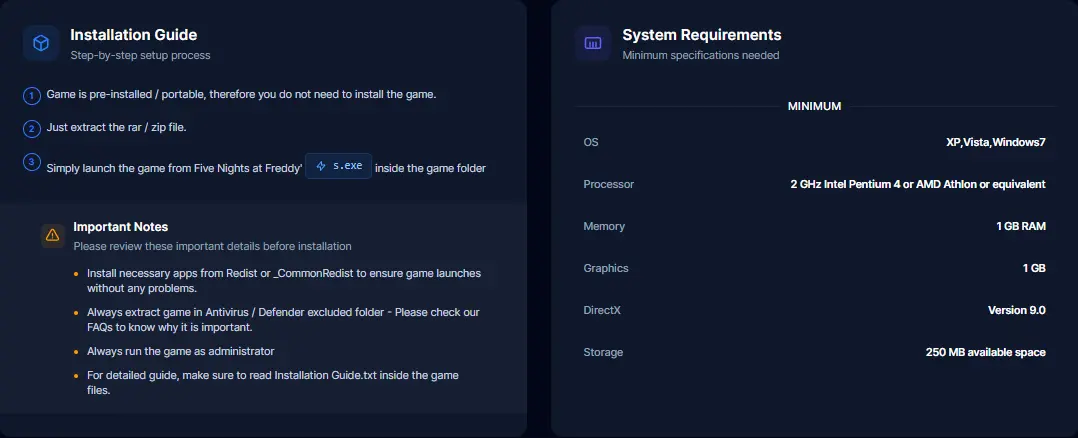
Task: Click the note about Antivirus excluded folder
Action: click(x=283, y=320)
